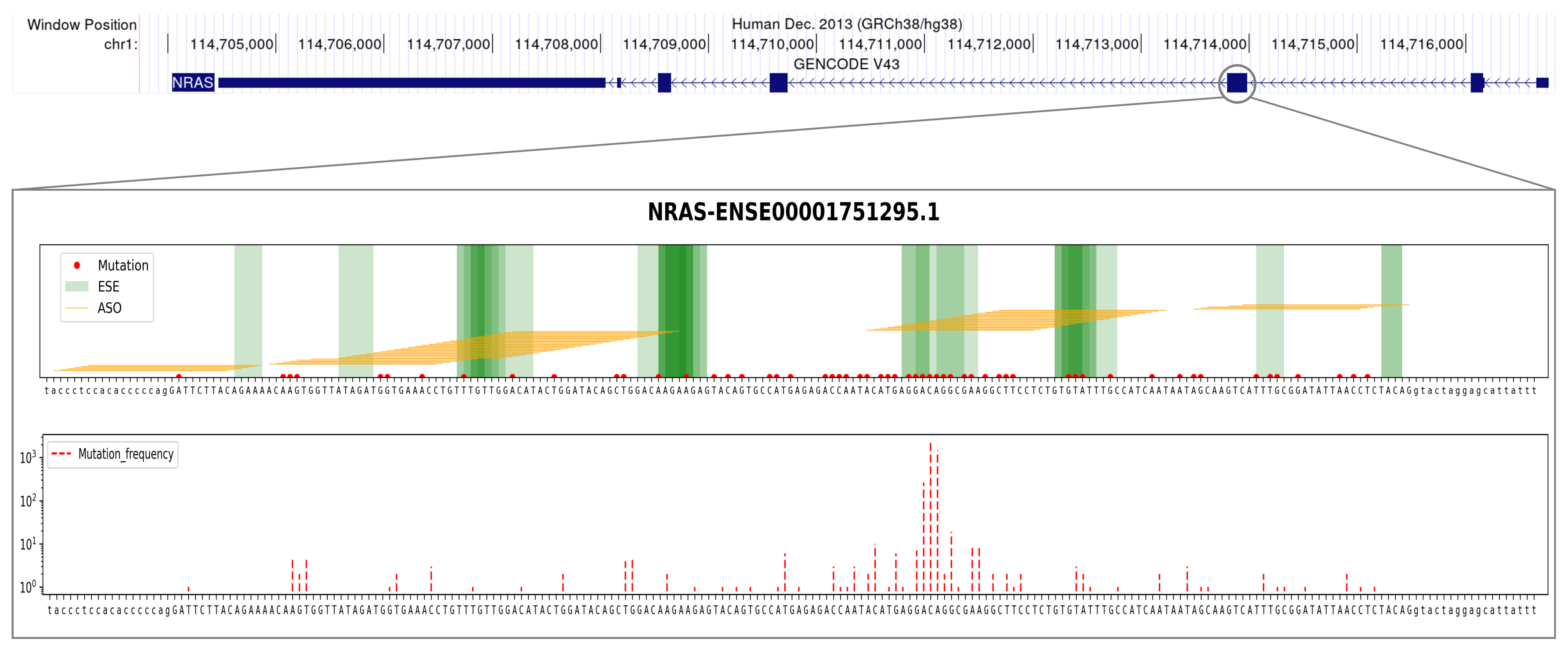This screenshot has height=648, width=1568.
Task: Click the red Mutation dot in the legend
Action: click(x=77, y=265)
